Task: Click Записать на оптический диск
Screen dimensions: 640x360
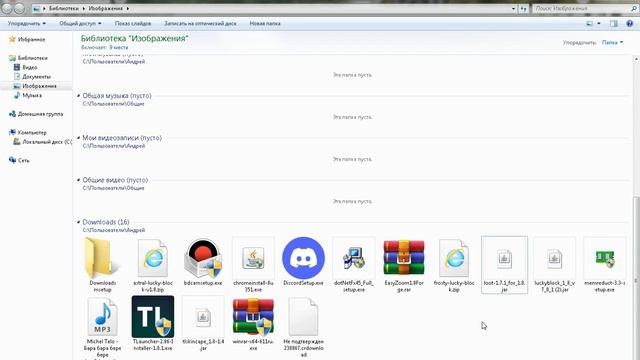Action: 200,23
